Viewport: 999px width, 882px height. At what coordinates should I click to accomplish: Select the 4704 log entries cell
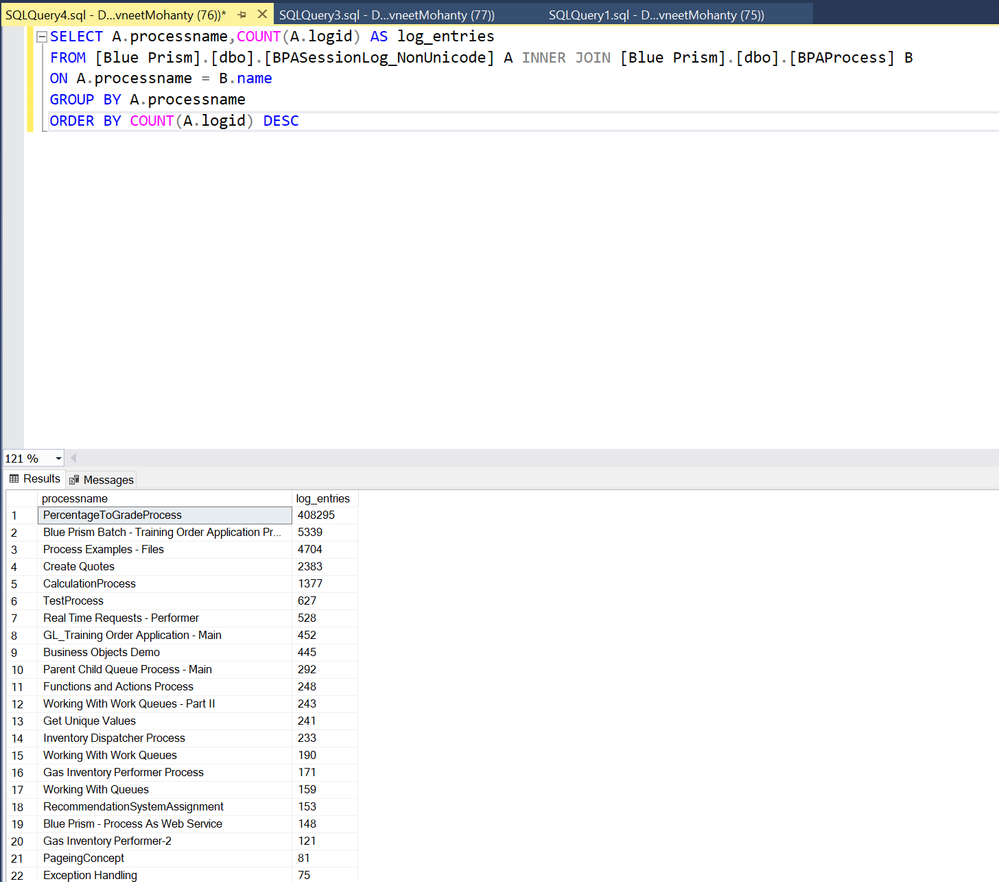click(324, 549)
